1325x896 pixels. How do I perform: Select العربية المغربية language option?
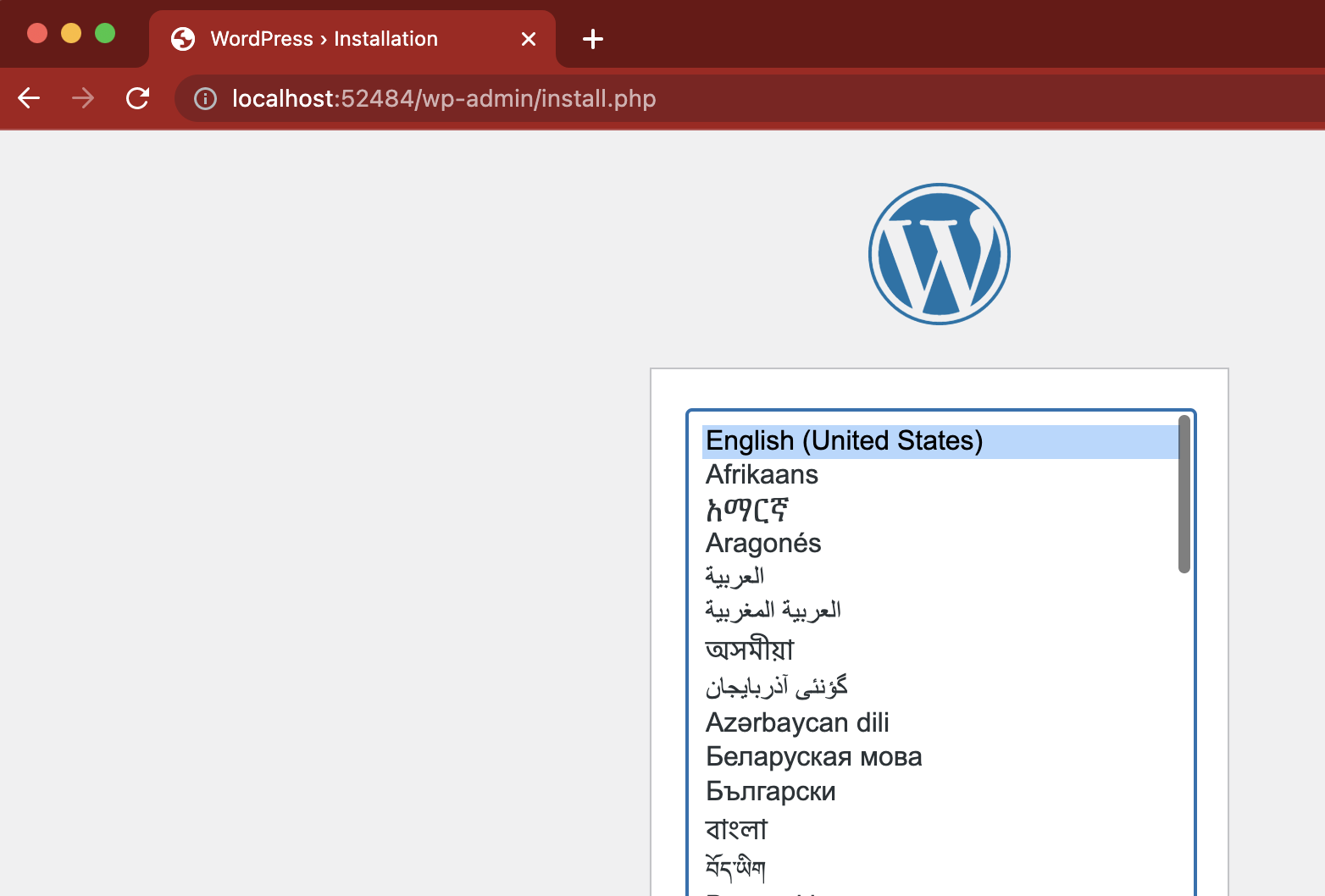coord(940,611)
